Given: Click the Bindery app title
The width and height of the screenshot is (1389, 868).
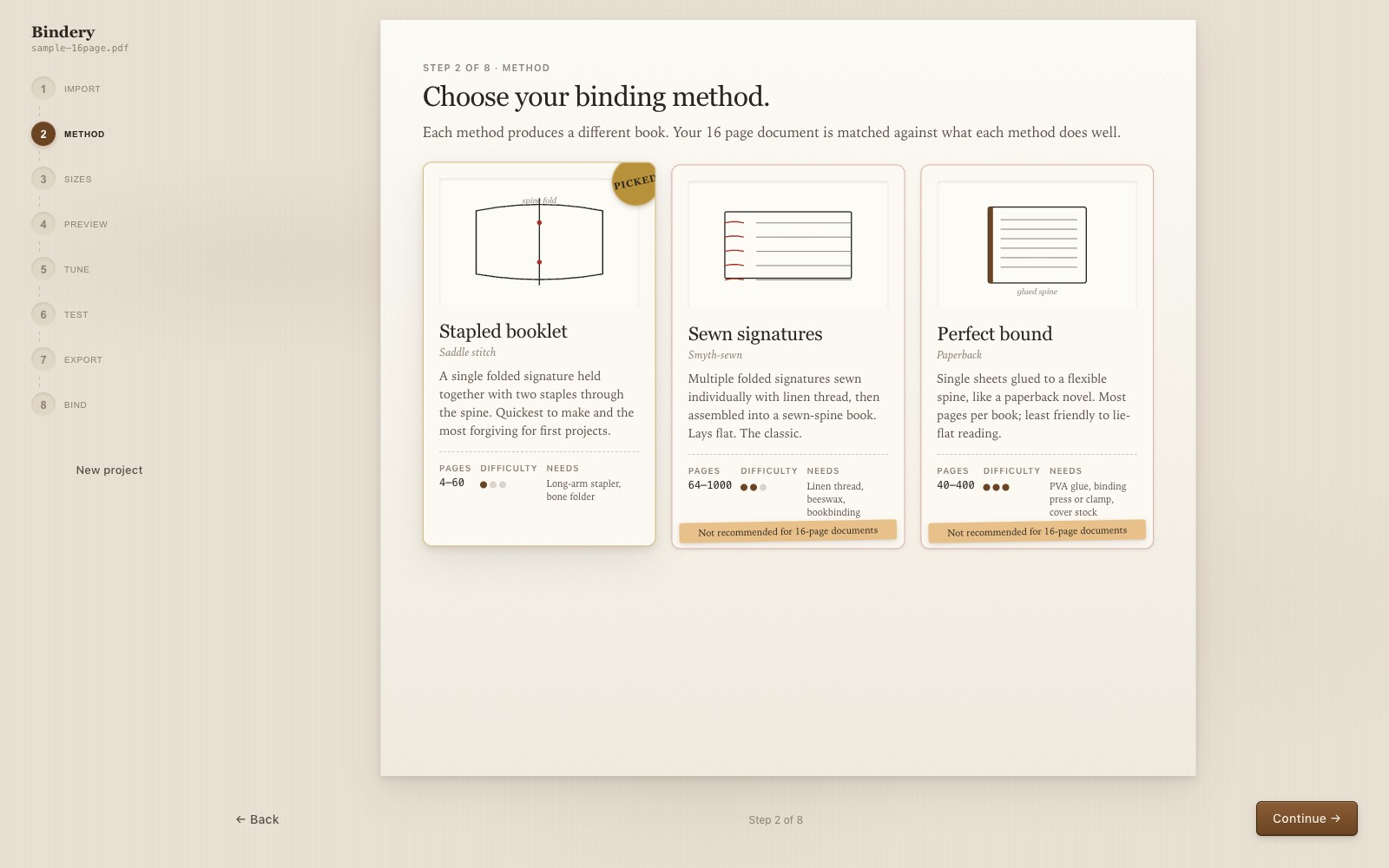Looking at the screenshot, I should coord(63,32).
